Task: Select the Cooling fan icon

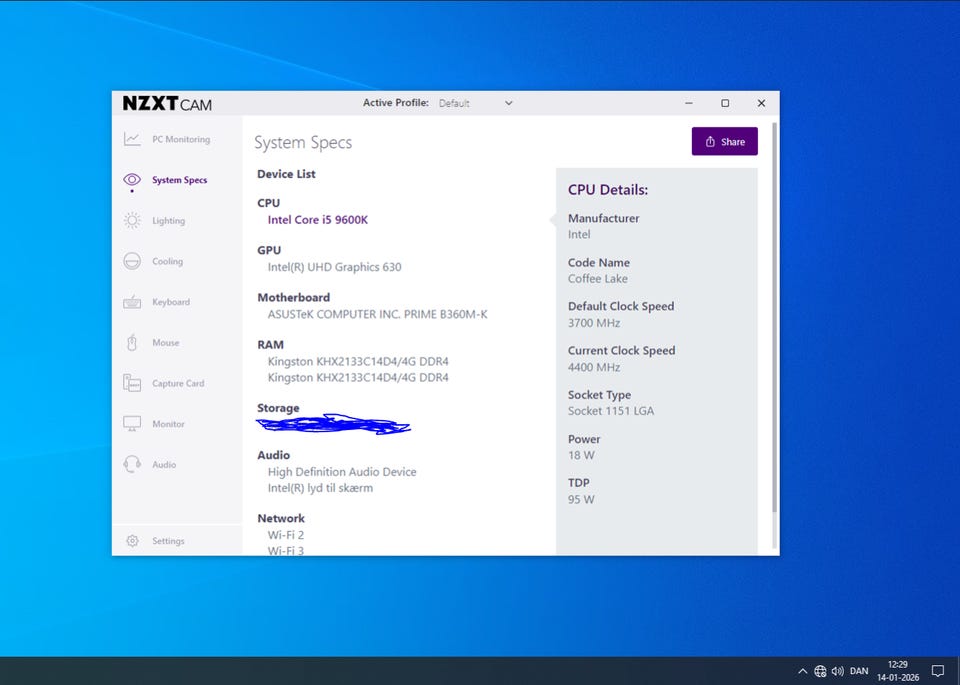Action: pos(132,261)
